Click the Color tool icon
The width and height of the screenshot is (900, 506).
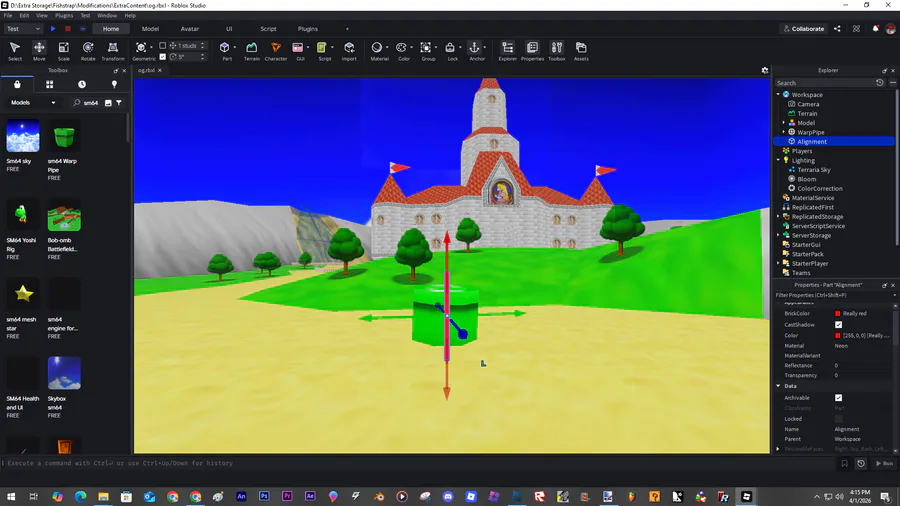401,48
